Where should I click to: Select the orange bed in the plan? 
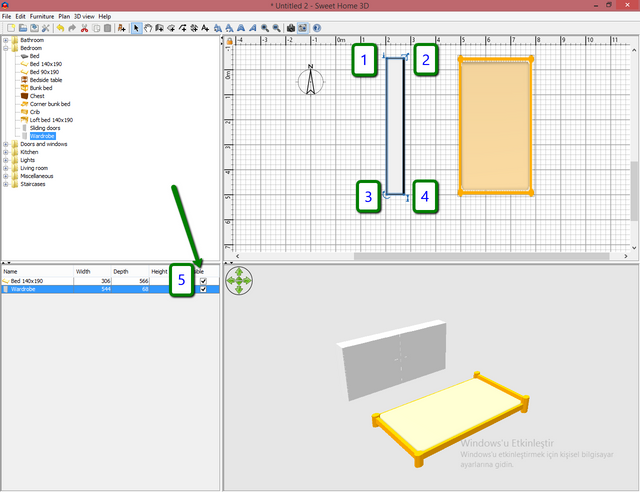[496, 126]
